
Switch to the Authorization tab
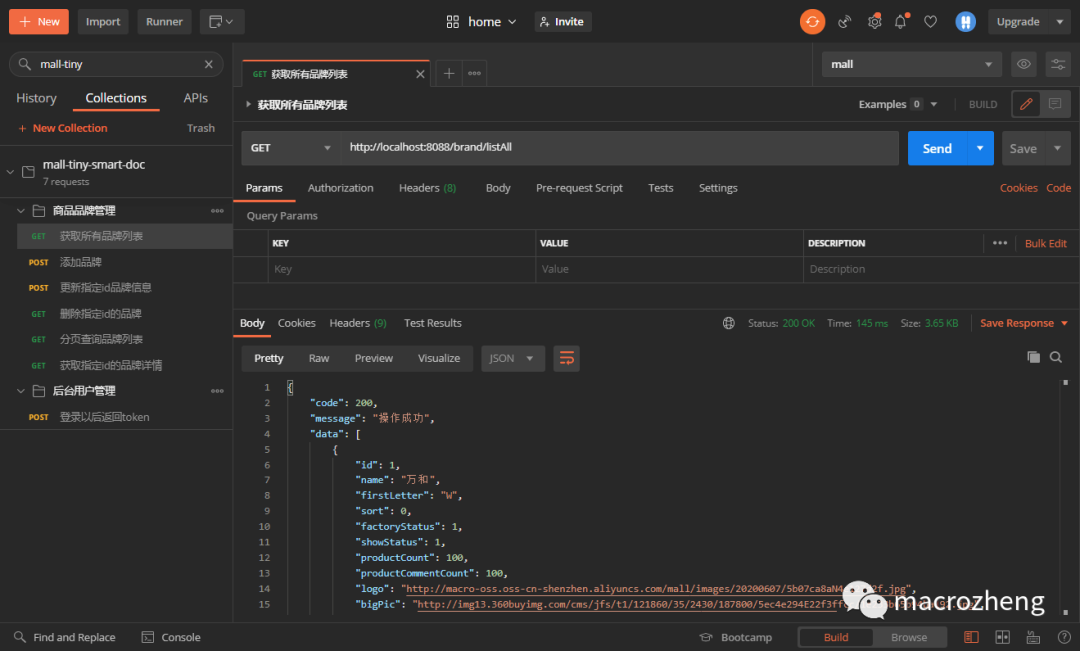[340, 188]
